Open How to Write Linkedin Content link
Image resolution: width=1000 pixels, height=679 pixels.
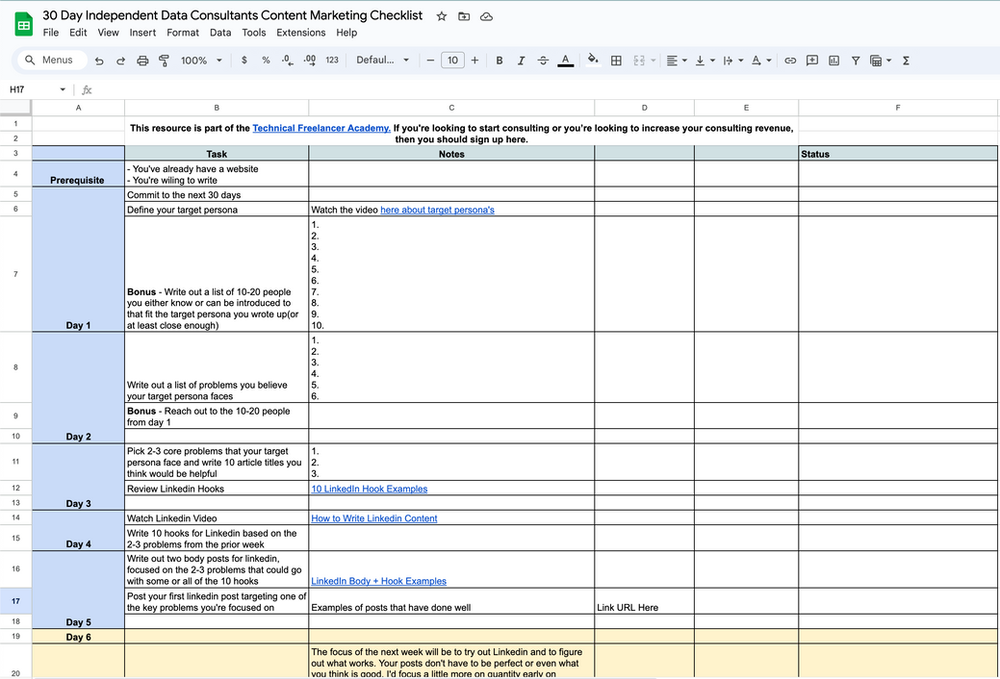point(374,518)
